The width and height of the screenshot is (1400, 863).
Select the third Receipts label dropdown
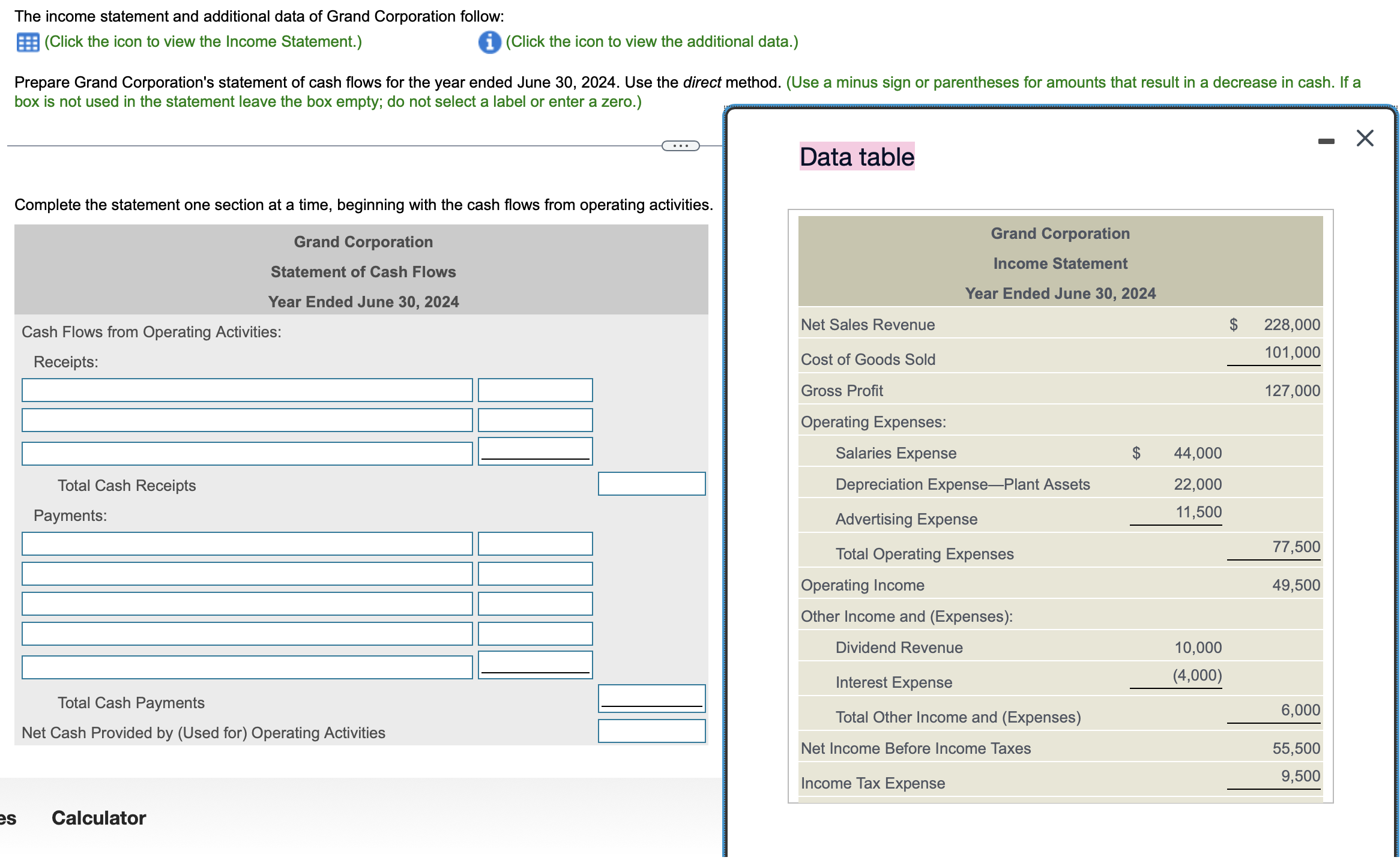[247, 454]
